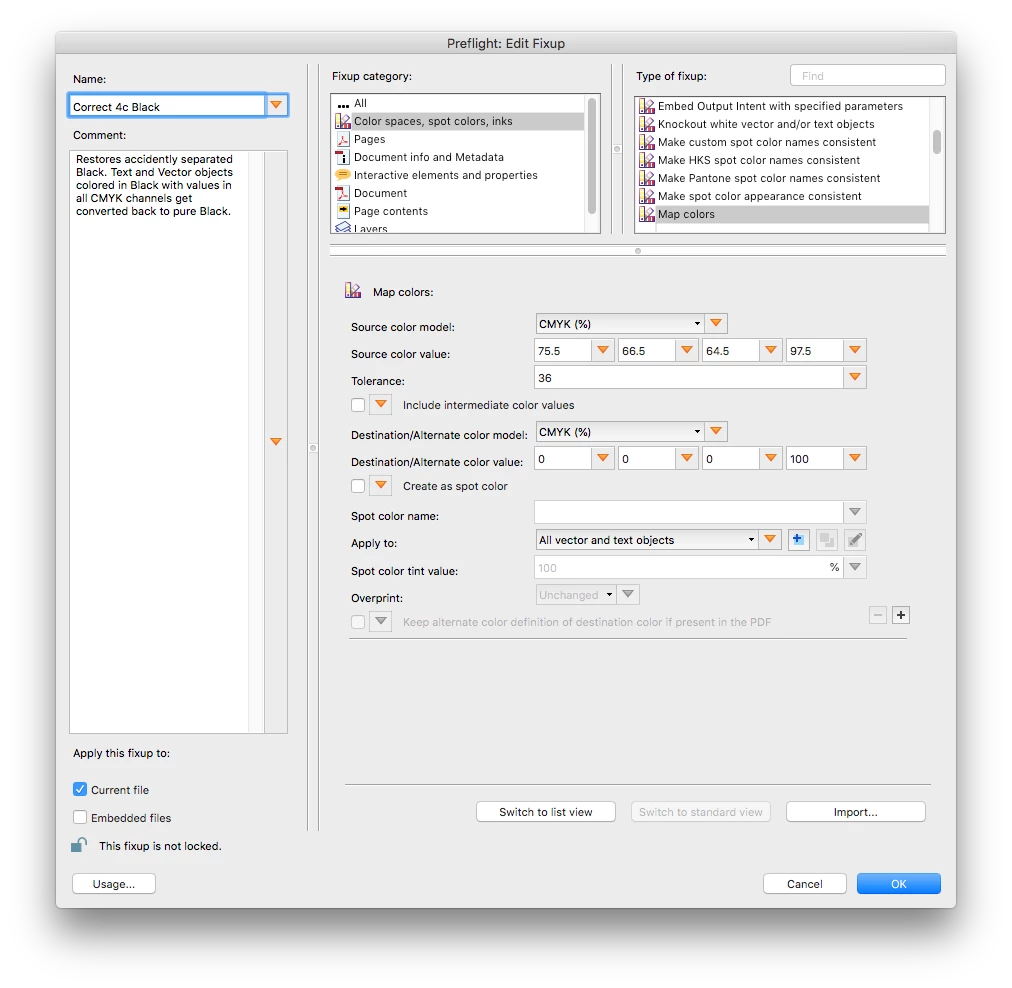Click the orange arrow beside source cyan value 75.5
Screen dimensions: 1012x988
603,350
